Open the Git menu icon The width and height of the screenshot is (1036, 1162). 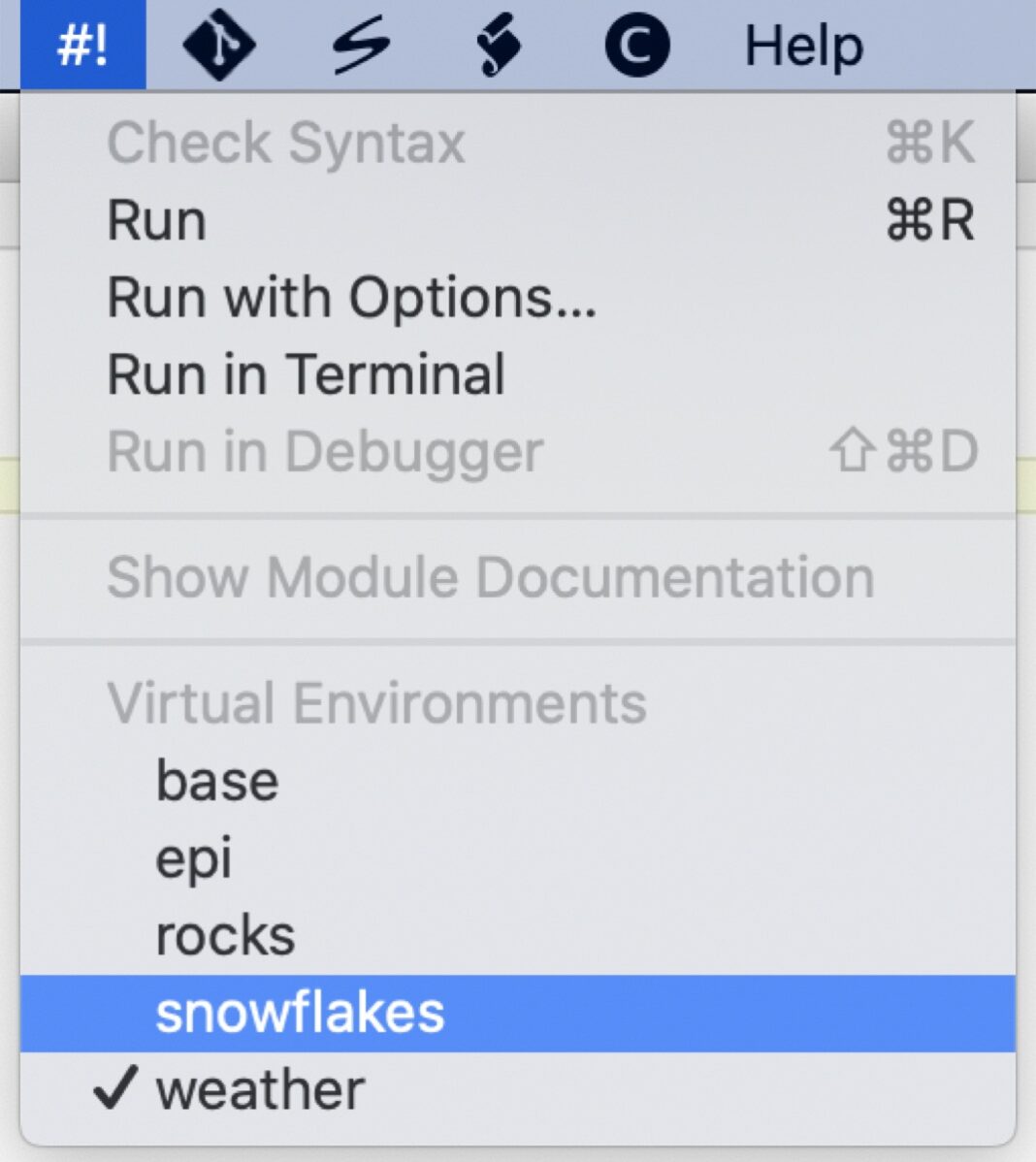219,45
